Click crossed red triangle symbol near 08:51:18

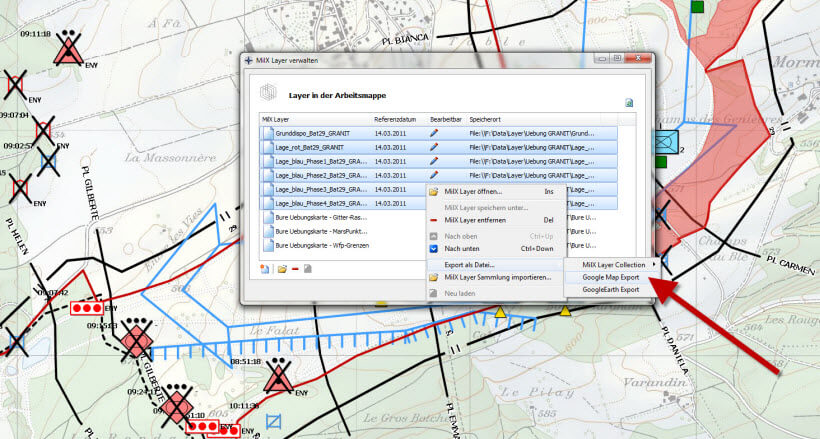click(278, 376)
